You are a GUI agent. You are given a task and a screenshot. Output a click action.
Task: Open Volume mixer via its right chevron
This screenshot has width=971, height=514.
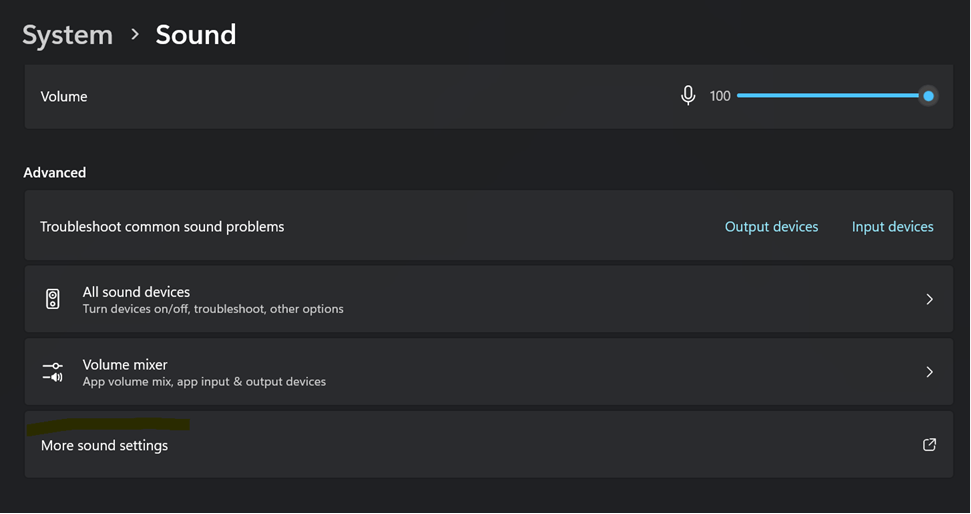coord(929,372)
